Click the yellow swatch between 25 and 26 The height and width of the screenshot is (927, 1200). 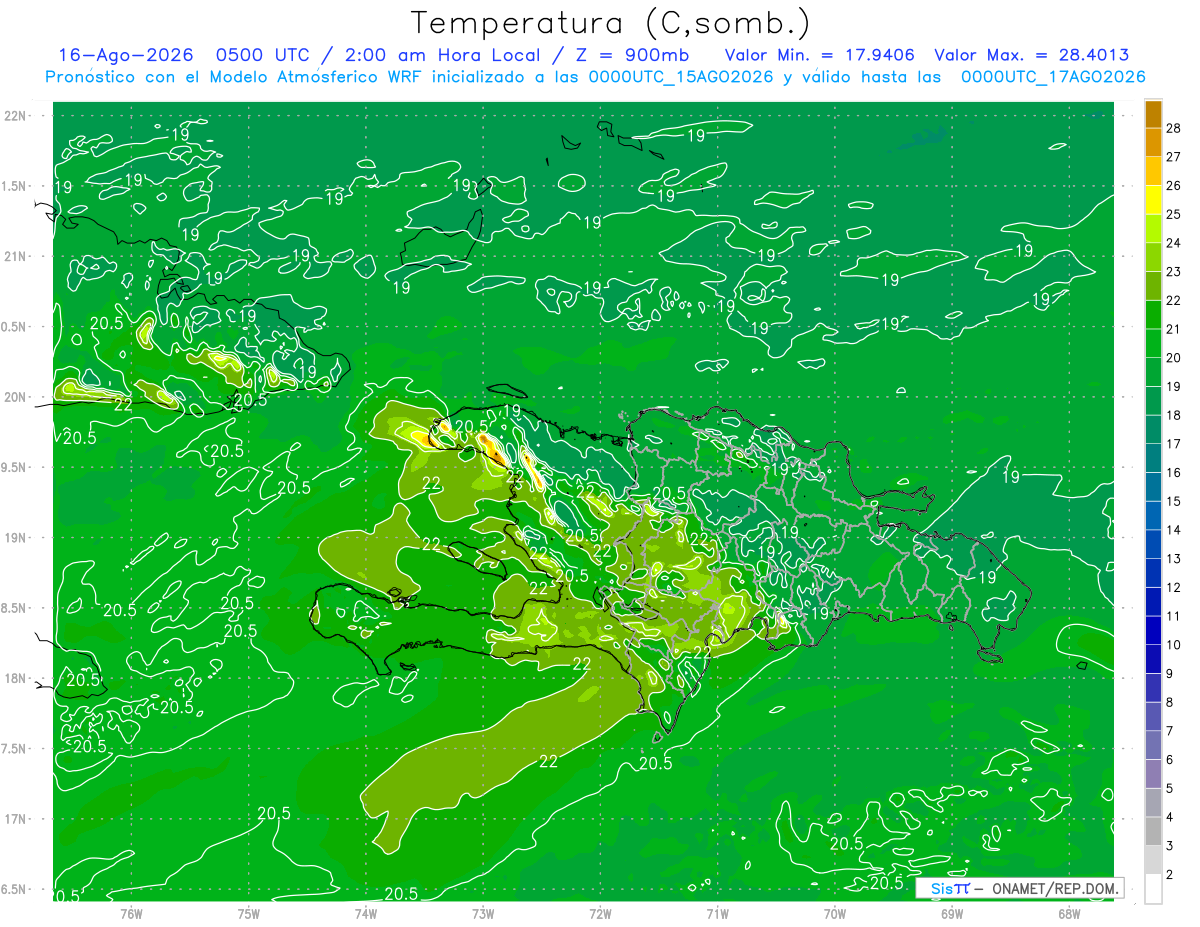(1153, 199)
